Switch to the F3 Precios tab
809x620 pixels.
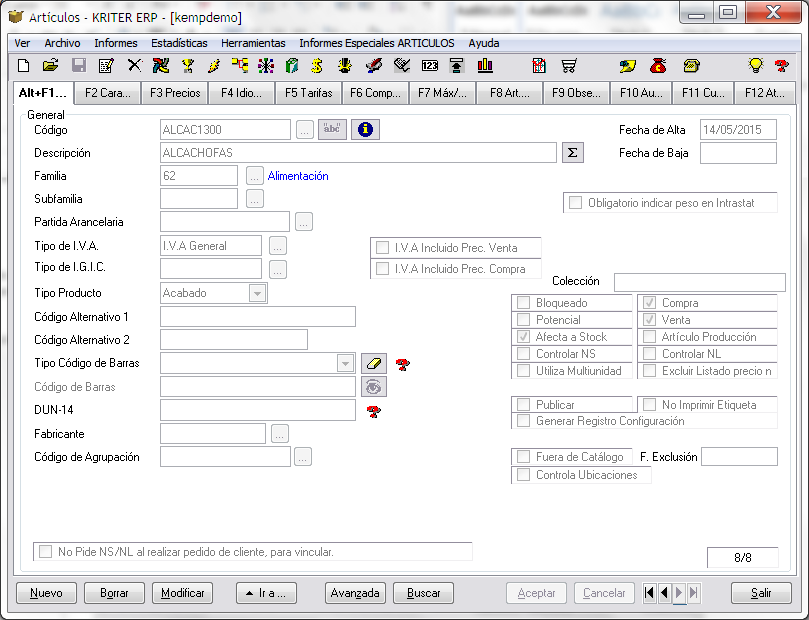[x=175, y=93]
